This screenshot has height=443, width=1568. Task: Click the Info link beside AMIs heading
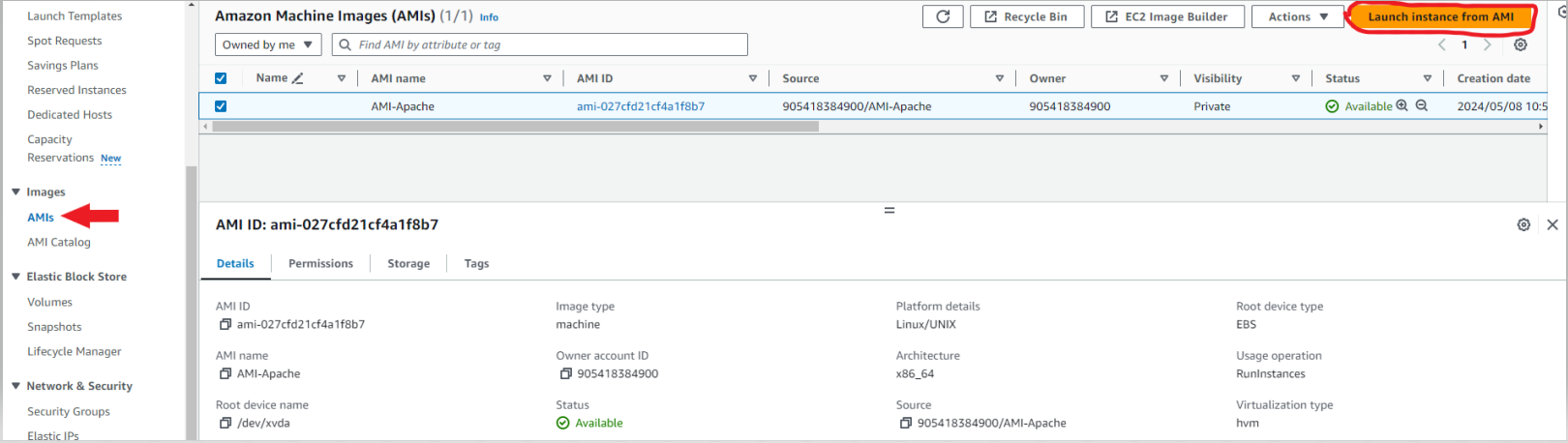tap(490, 17)
